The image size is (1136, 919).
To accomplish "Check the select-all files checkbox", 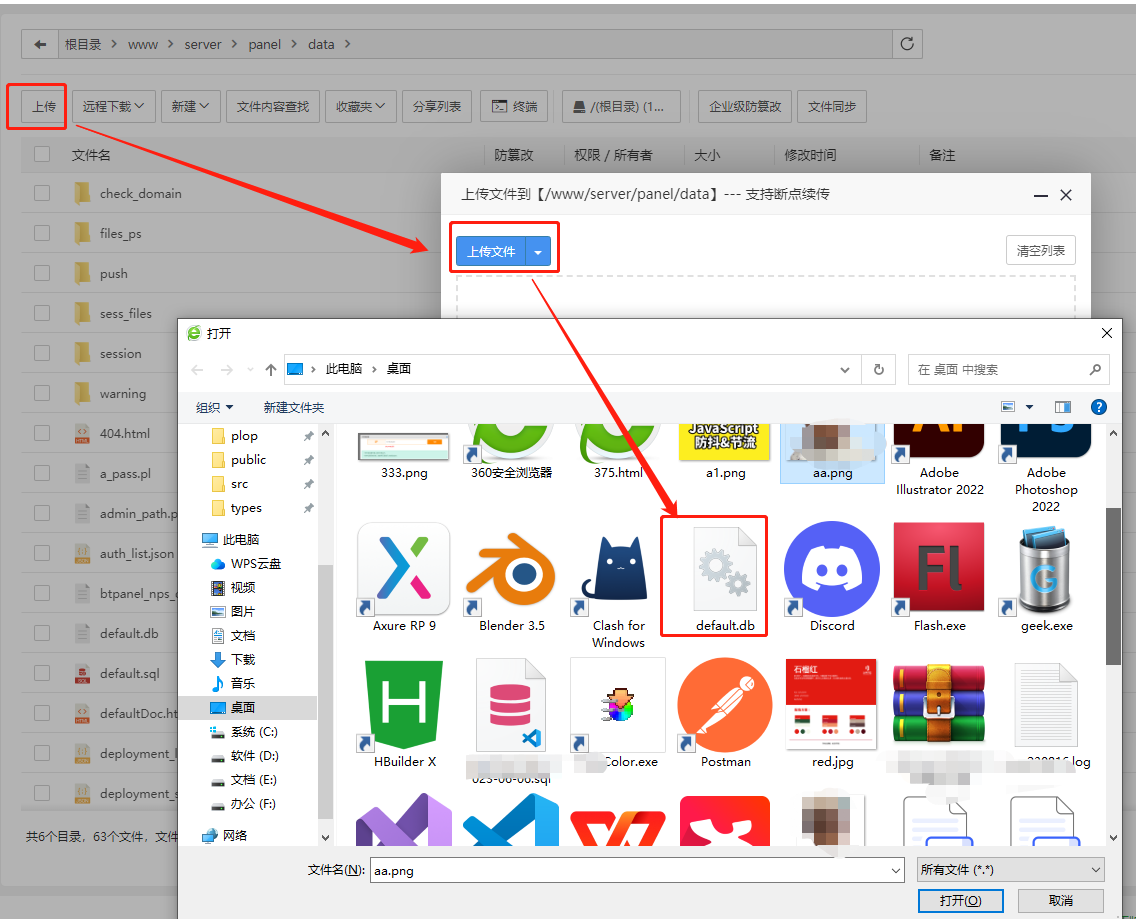I will [42, 154].
